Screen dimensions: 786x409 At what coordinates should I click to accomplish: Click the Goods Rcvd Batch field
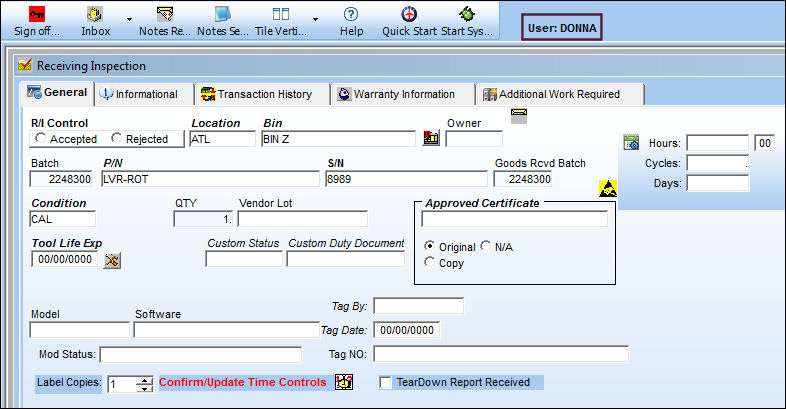[x=522, y=179]
